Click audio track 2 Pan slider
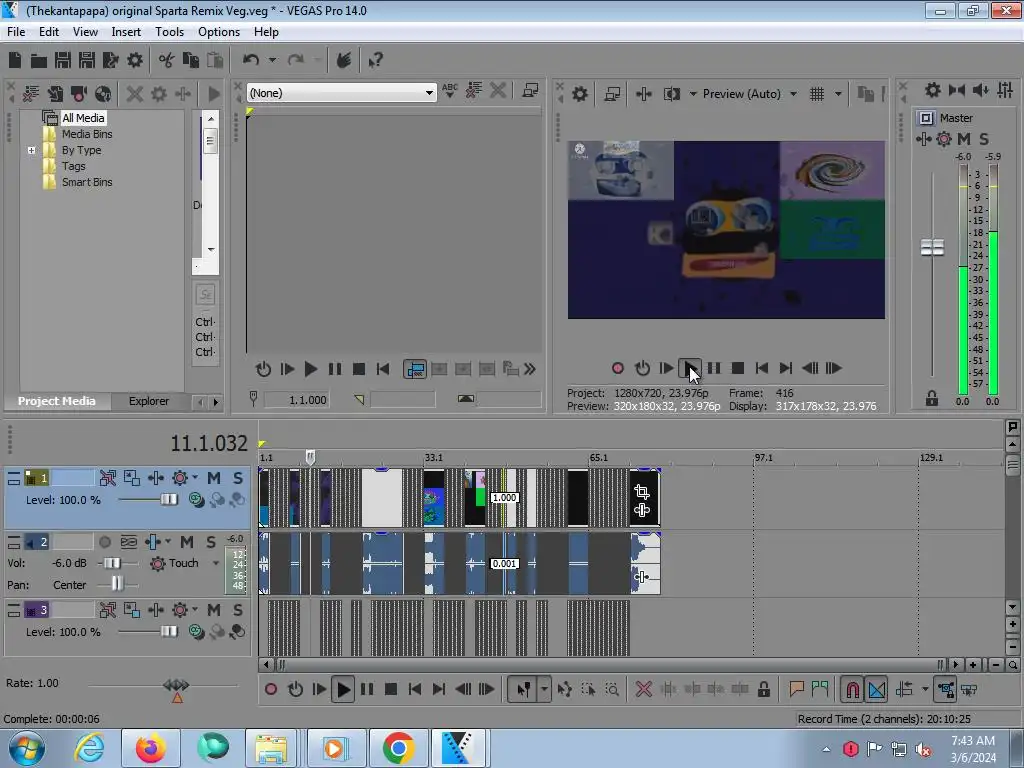 coord(117,583)
